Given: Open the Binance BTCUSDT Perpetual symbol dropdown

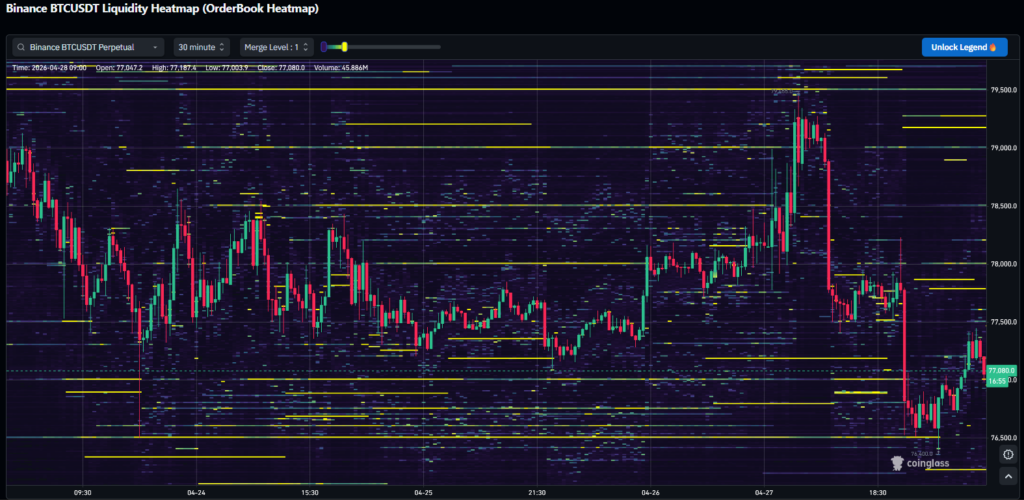Looking at the screenshot, I should [88, 47].
